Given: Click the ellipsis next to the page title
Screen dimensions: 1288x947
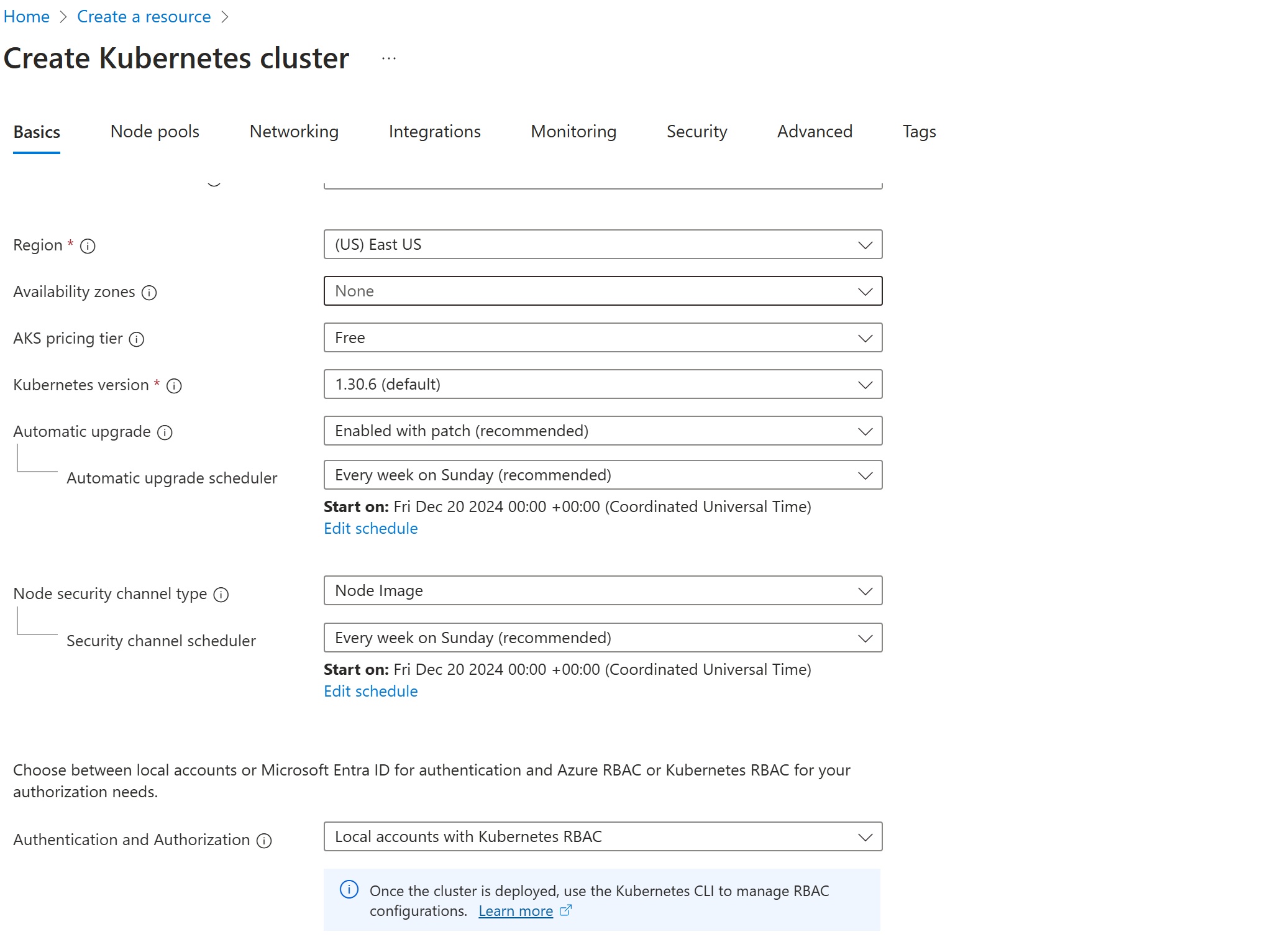Looking at the screenshot, I should pos(388,58).
